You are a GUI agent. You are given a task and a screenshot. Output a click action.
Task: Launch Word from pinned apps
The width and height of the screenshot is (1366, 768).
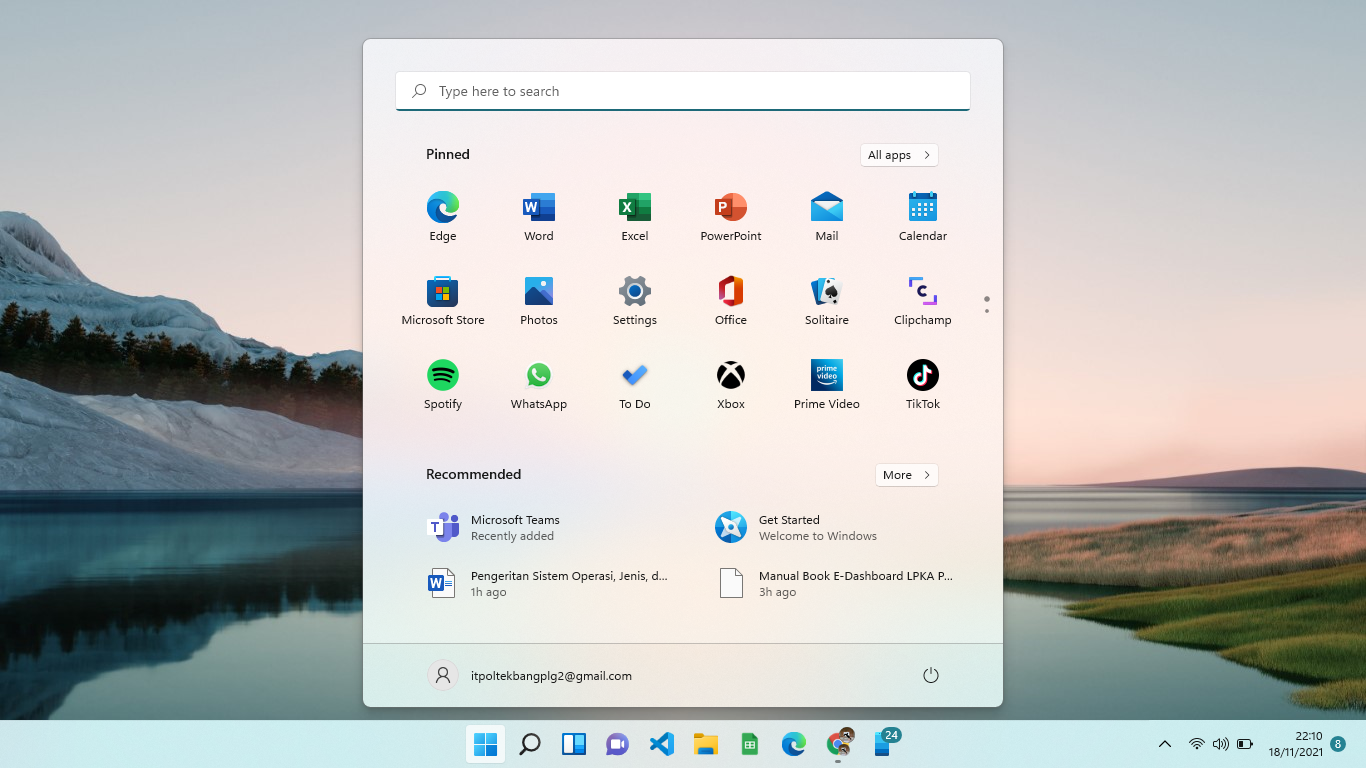click(539, 217)
